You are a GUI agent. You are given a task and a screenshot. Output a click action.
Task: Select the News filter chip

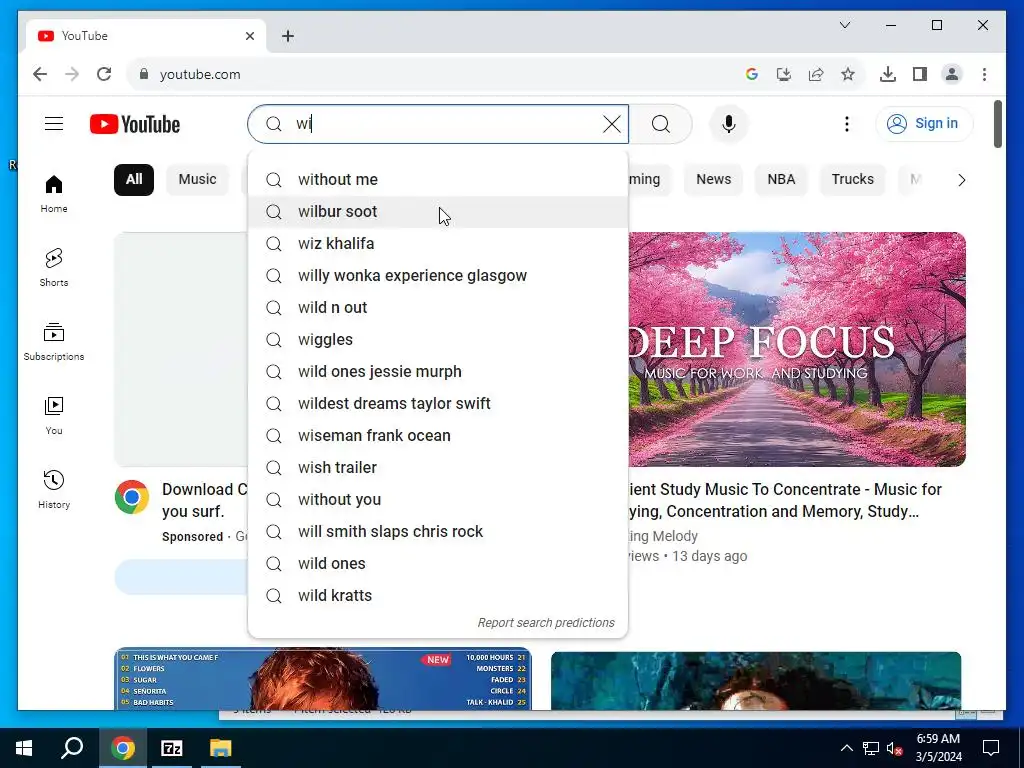click(x=713, y=180)
